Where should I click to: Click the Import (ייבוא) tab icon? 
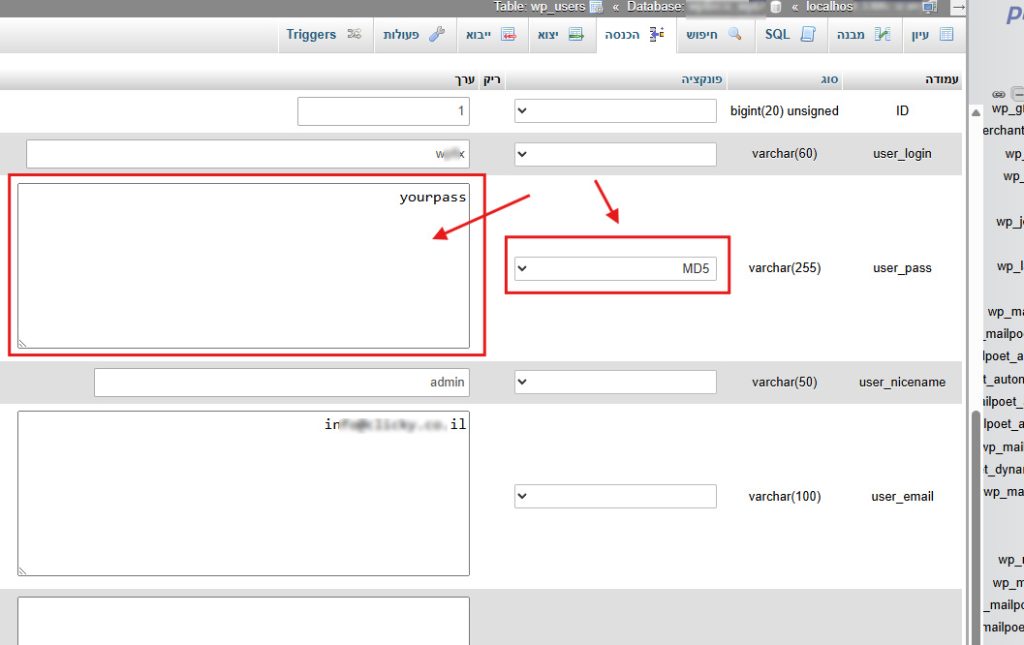[x=509, y=35]
